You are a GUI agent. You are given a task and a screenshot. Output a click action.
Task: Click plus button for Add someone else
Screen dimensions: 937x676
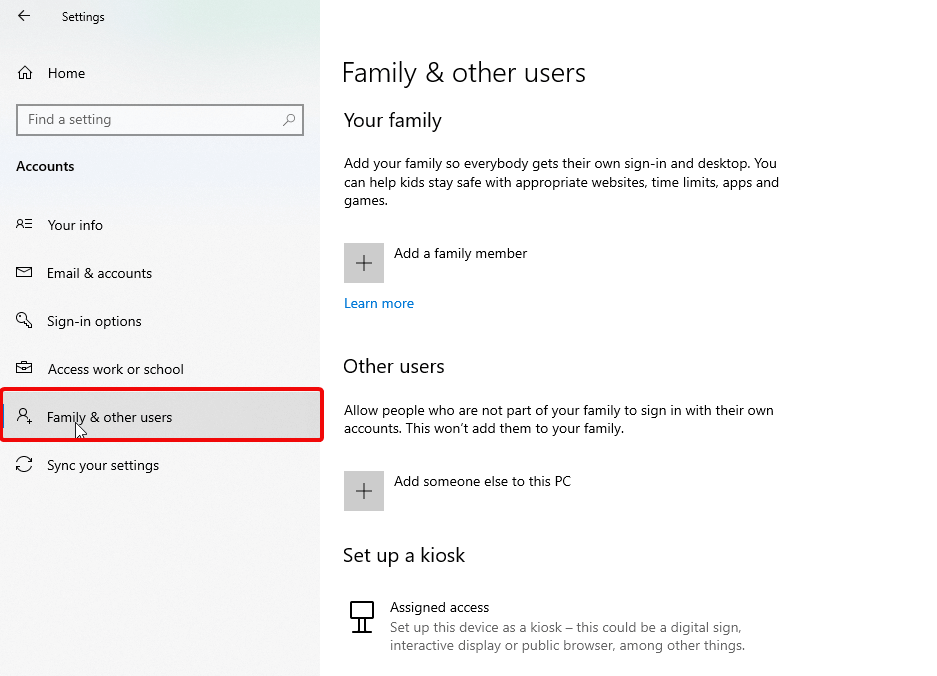[364, 491]
